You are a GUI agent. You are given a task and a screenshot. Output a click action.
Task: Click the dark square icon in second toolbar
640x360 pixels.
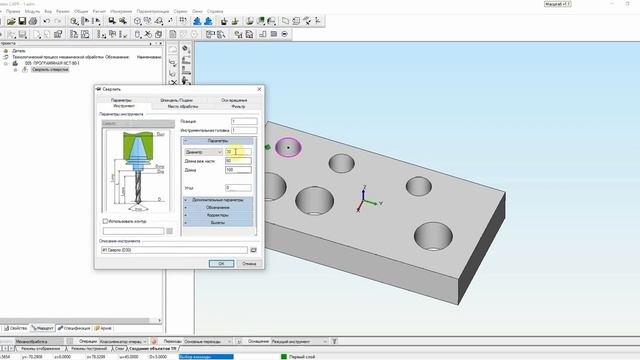coord(273,34)
